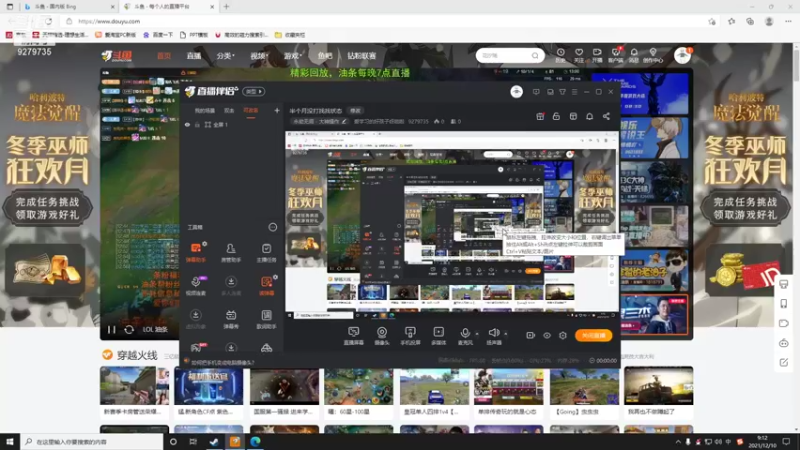Open the 视频 dropdown in the Douyu navigation

point(259,56)
